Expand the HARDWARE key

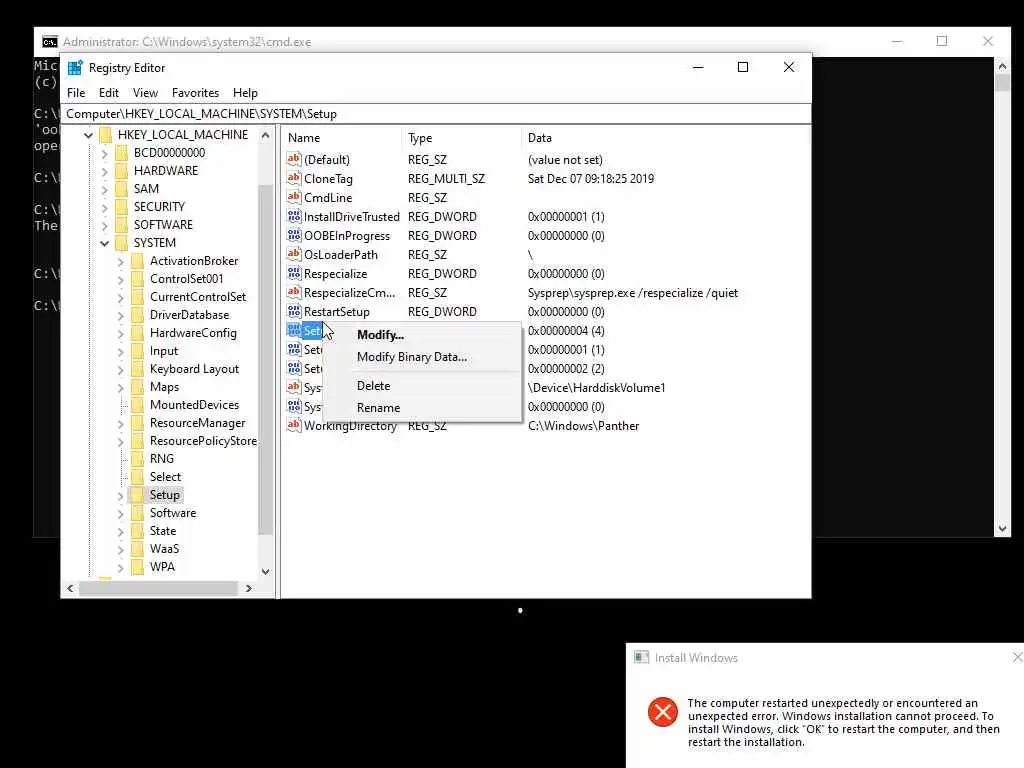point(104,171)
